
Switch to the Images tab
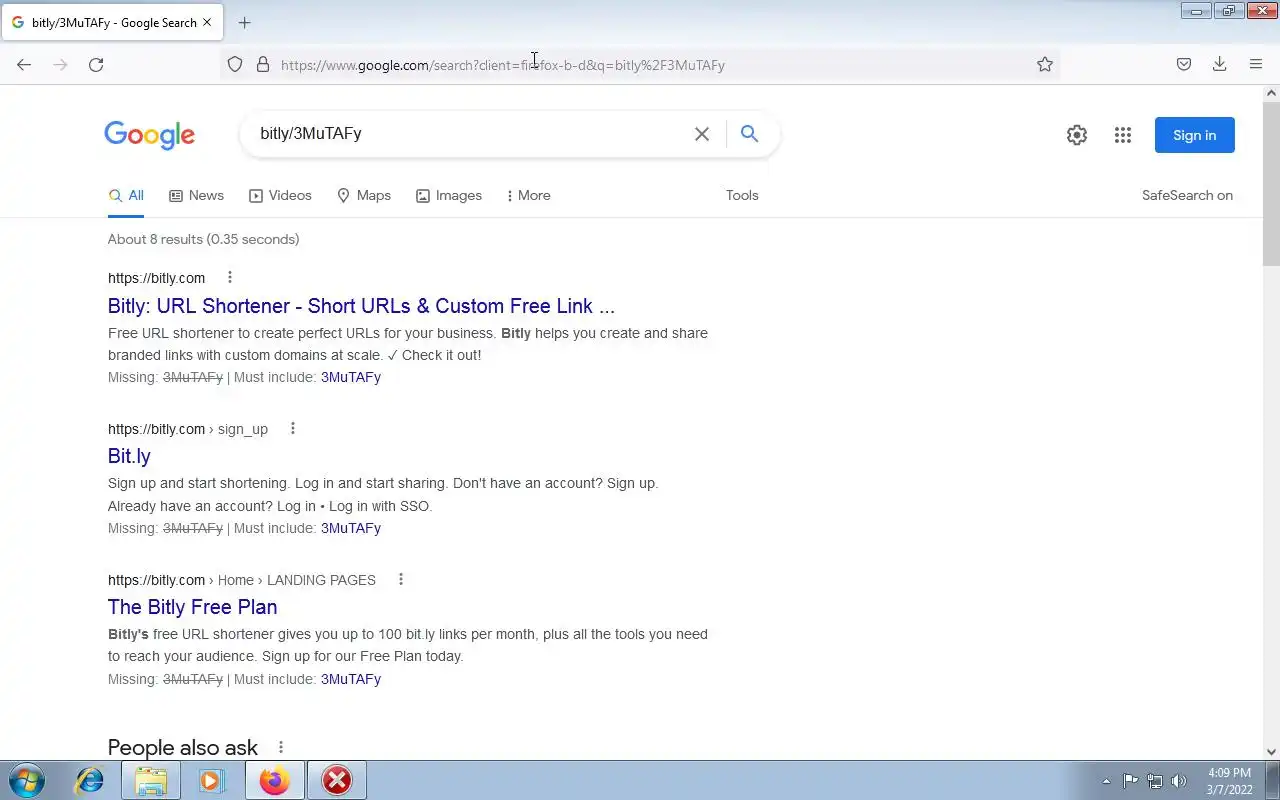click(449, 196)
